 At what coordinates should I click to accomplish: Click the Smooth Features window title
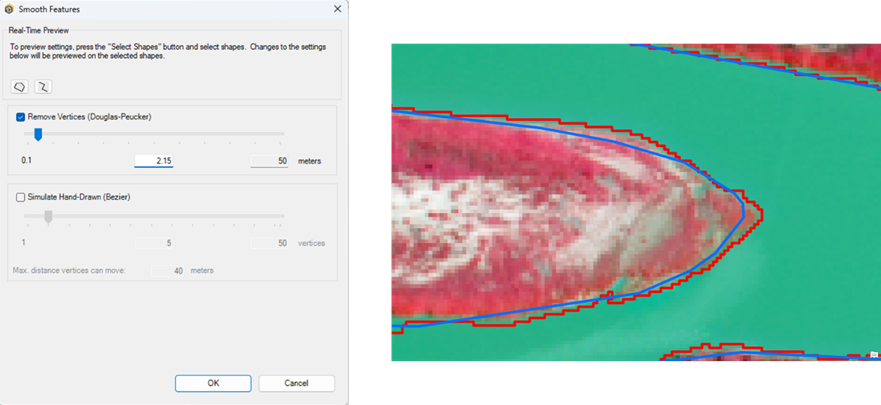point(49,9)
